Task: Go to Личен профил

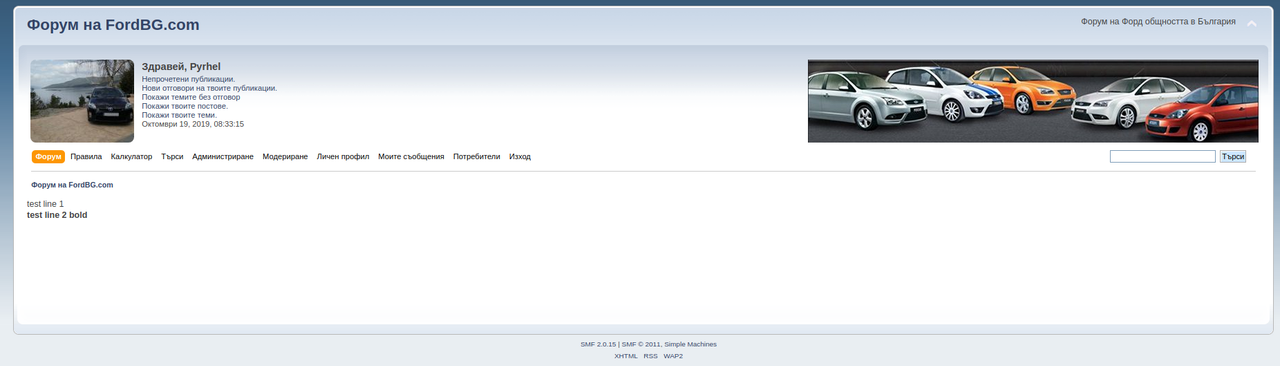Action: (343, 157)
